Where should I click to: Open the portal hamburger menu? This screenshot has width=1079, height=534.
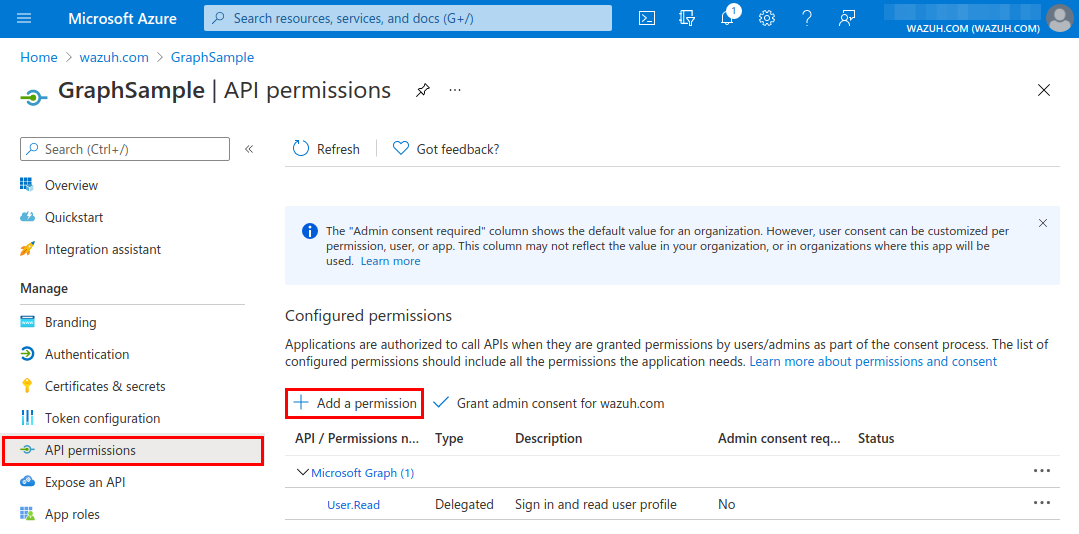pos(24,19)
